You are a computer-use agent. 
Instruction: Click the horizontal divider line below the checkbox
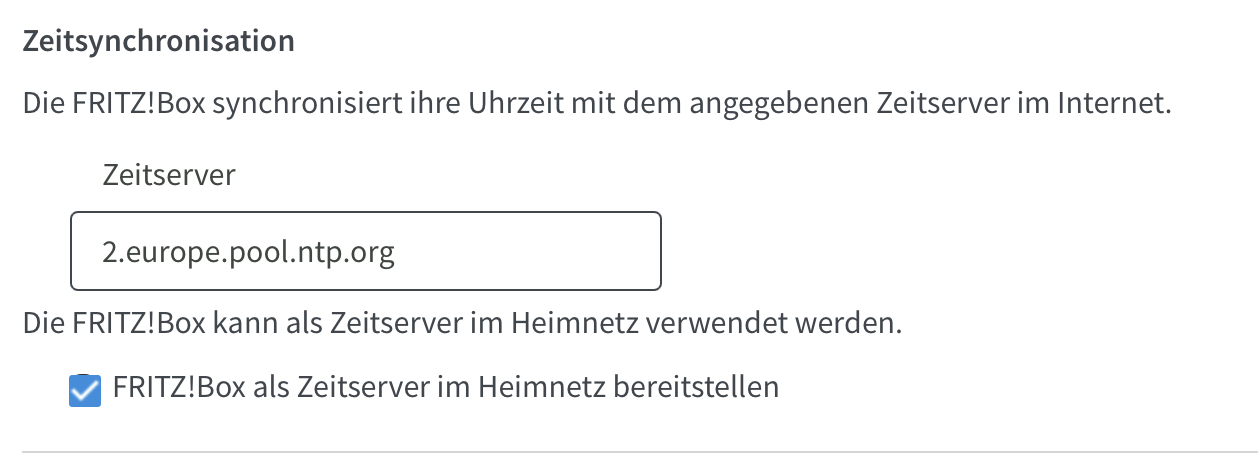(x=629, y=452)
